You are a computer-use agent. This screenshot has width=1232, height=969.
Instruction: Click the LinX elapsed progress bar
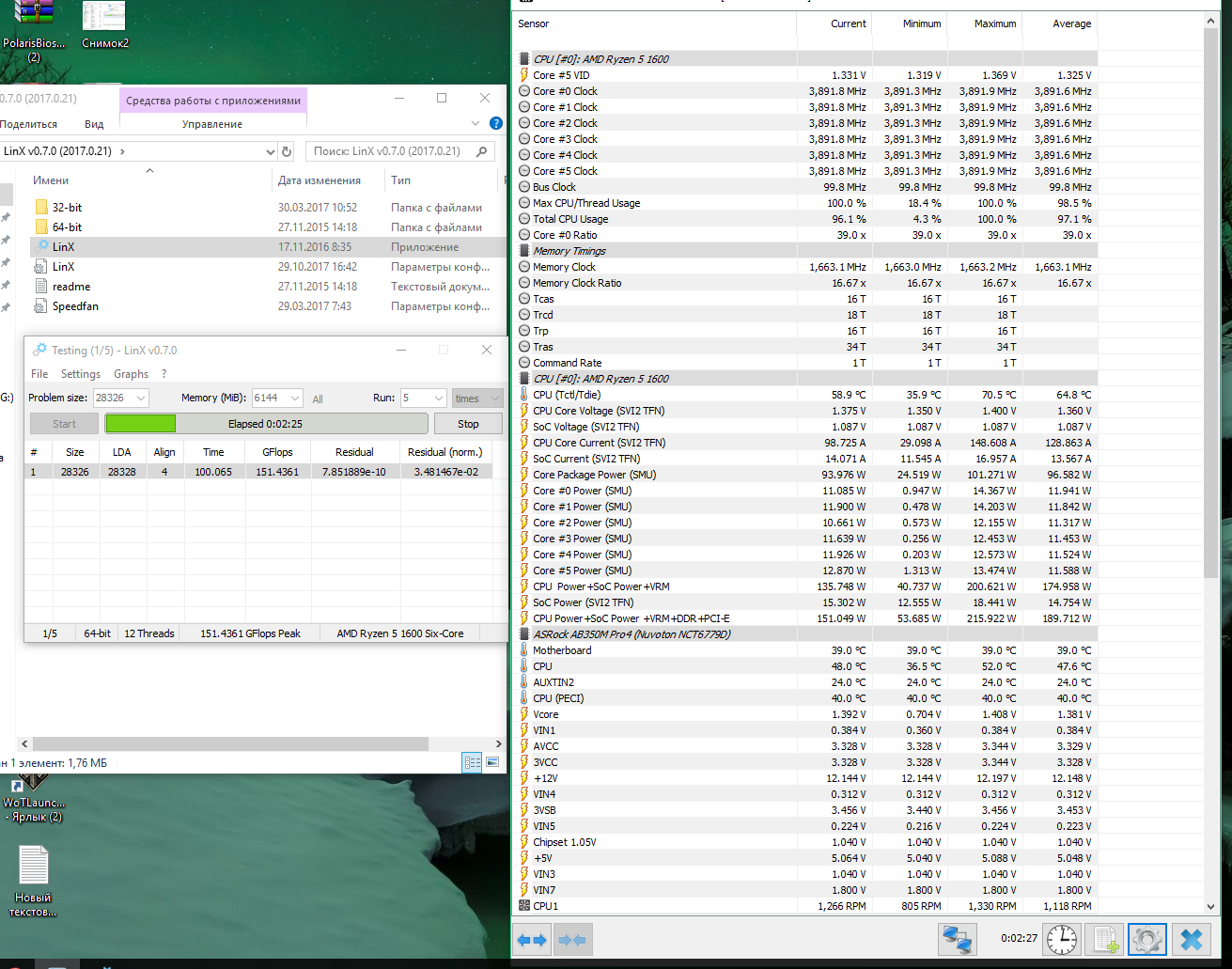[266, 424]
